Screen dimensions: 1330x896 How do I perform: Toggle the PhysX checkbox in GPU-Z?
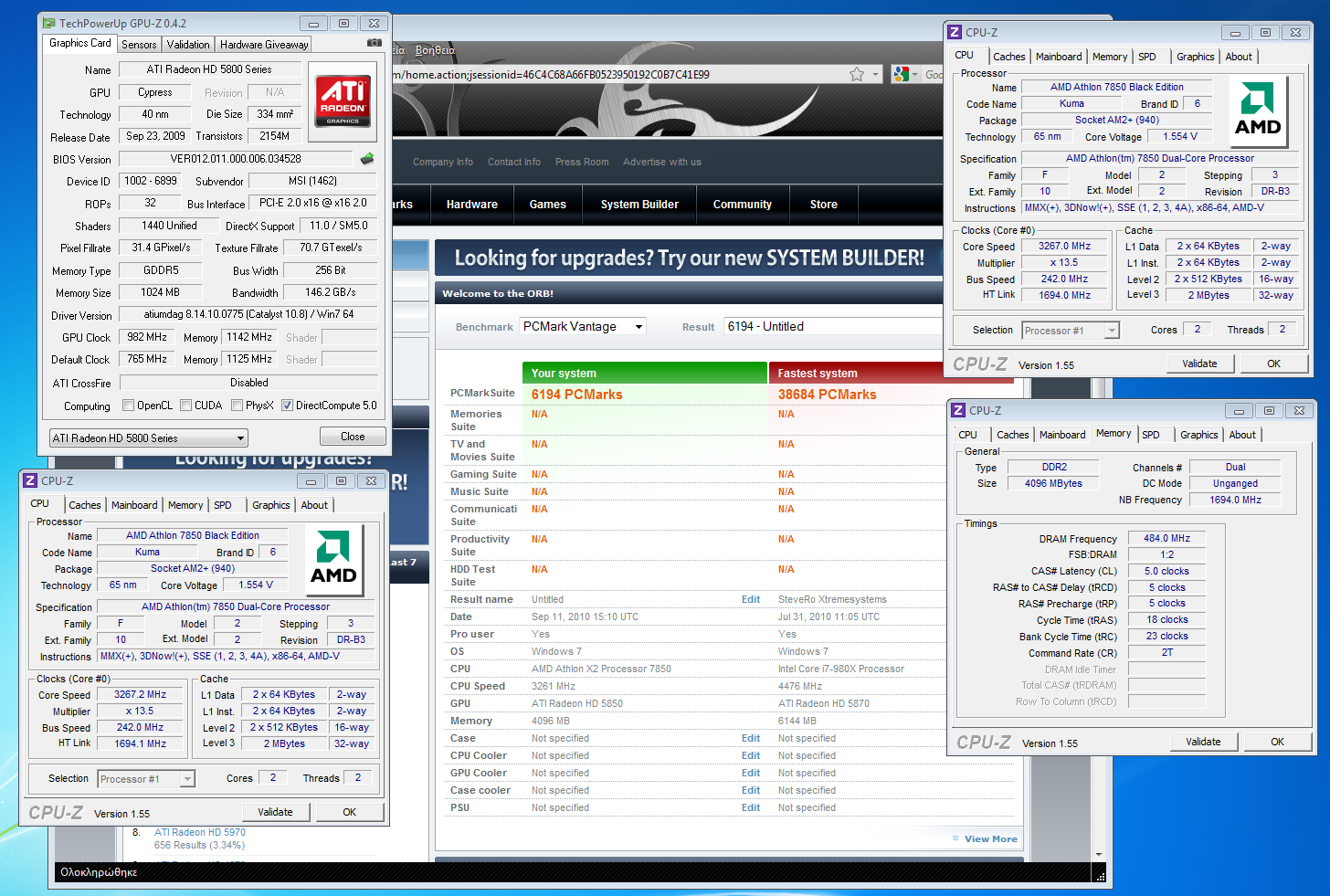point(237,406)
